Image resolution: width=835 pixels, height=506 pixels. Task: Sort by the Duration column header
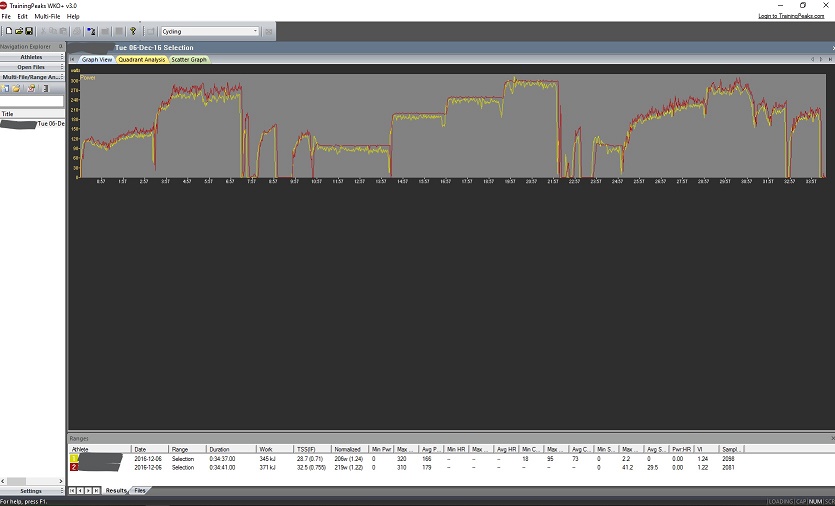click(231, 450)
